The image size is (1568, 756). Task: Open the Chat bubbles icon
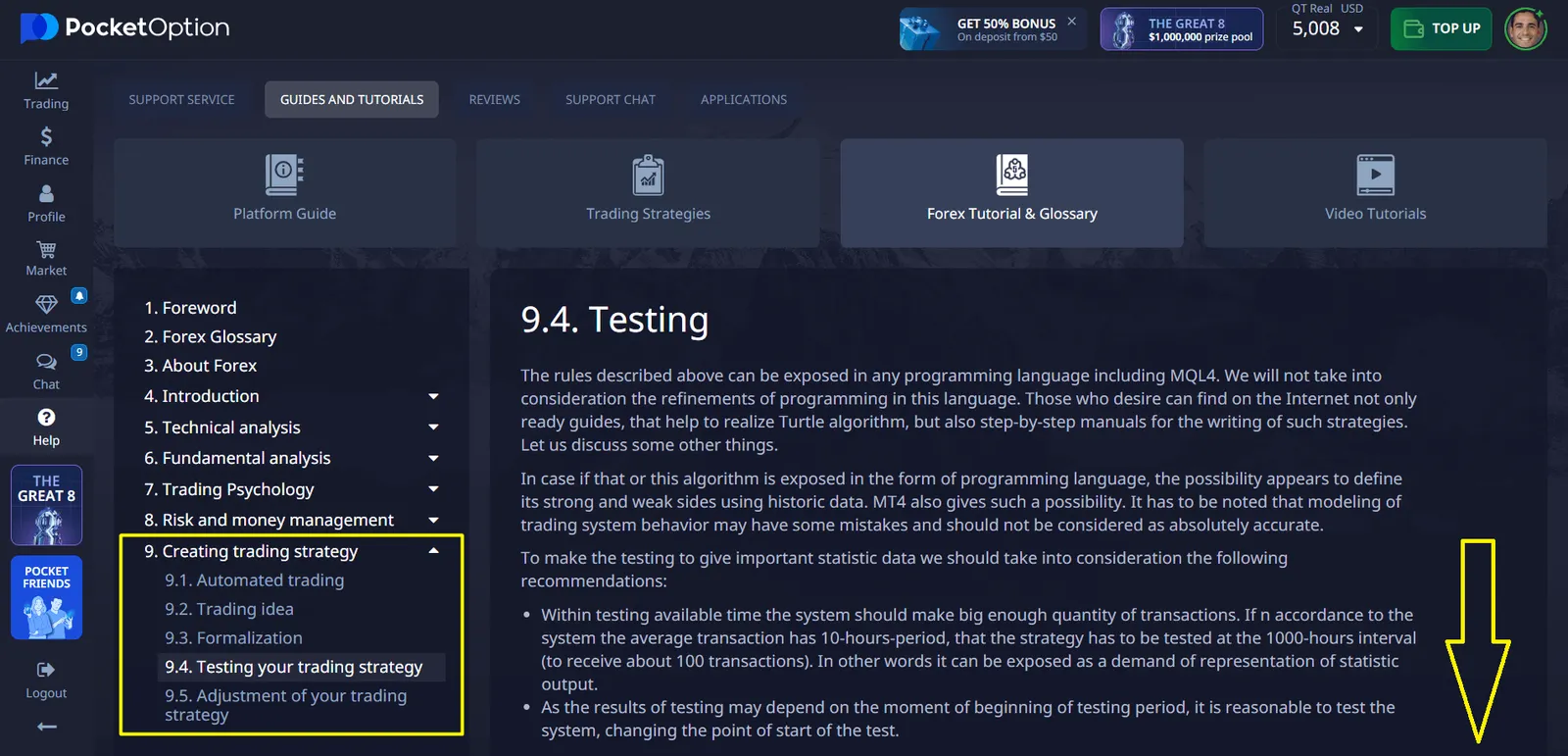point(46,362)
